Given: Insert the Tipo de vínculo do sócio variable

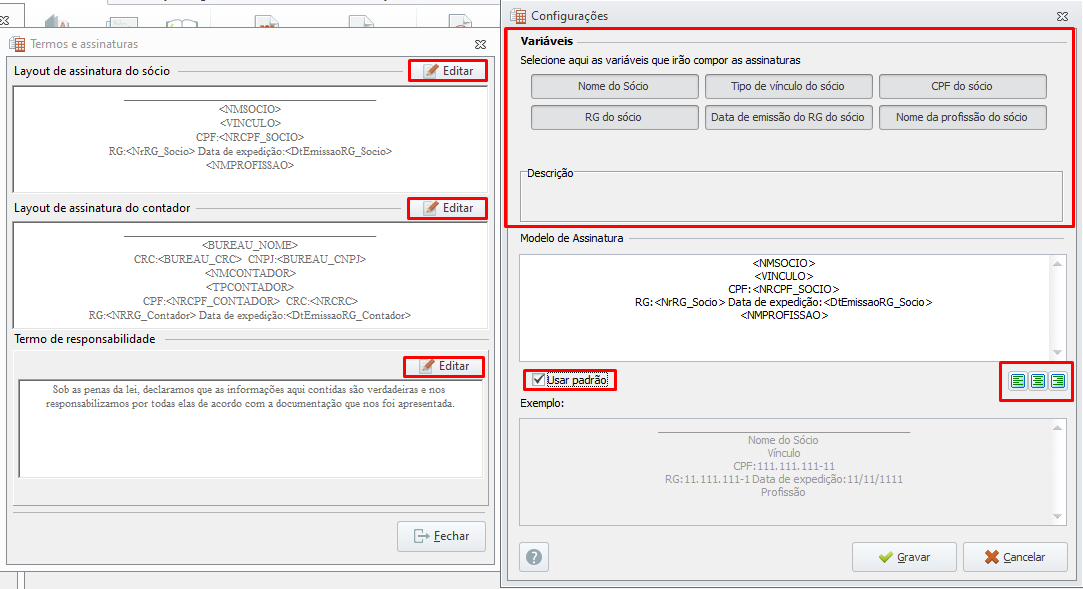Looking at the screenshot, I should (788, 86).
